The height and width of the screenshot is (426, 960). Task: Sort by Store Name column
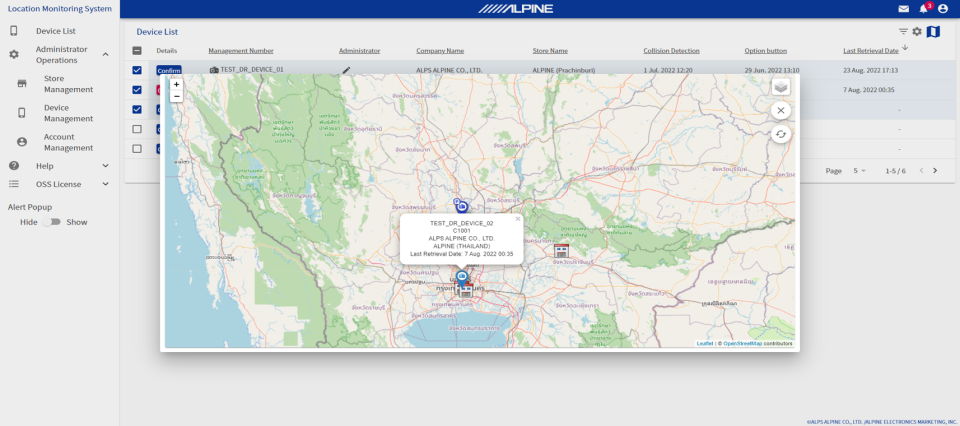pyautogui.click(x=550, y=51)
